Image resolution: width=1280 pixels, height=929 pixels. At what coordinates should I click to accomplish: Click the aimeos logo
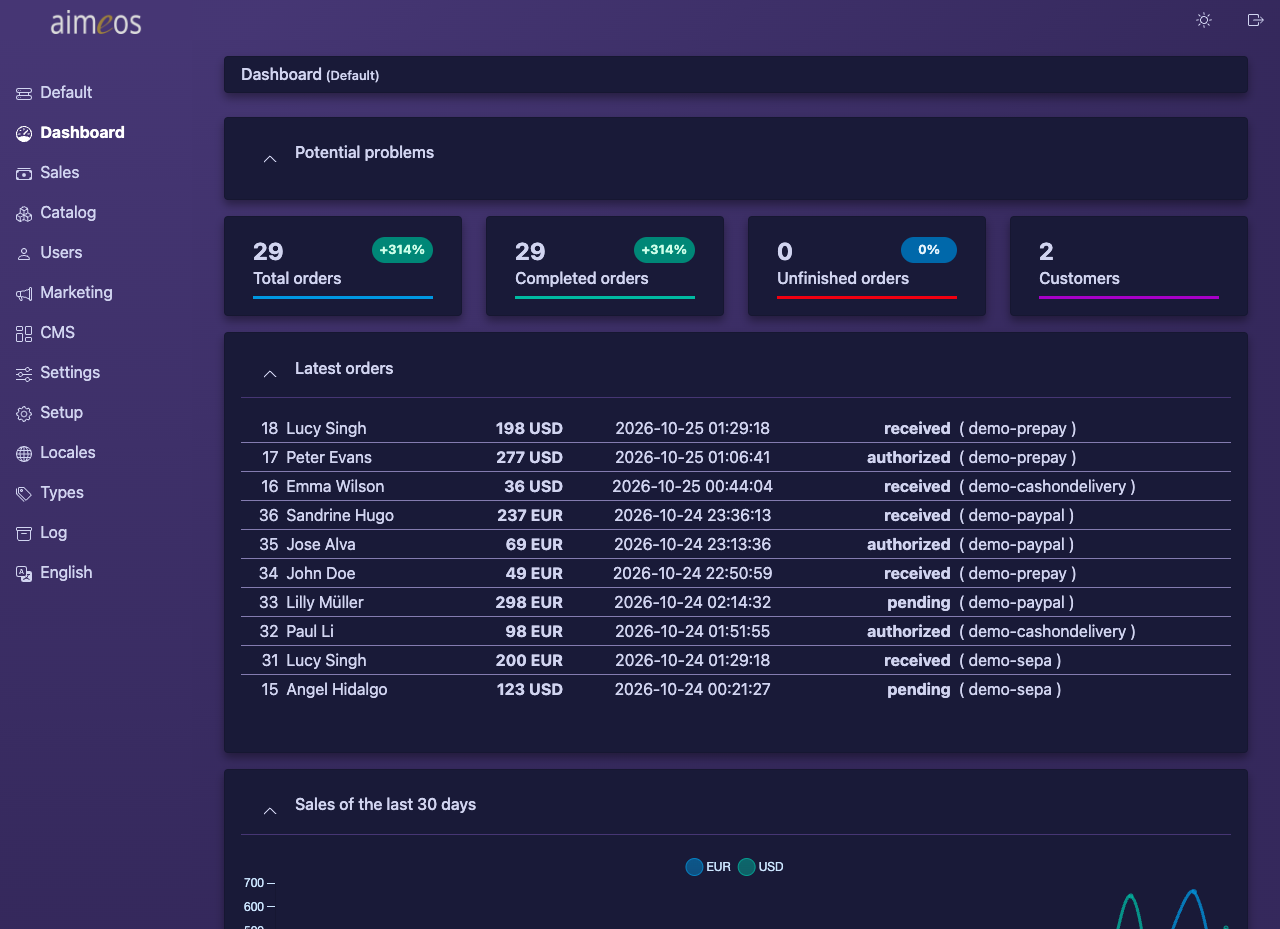click(96, 22)
